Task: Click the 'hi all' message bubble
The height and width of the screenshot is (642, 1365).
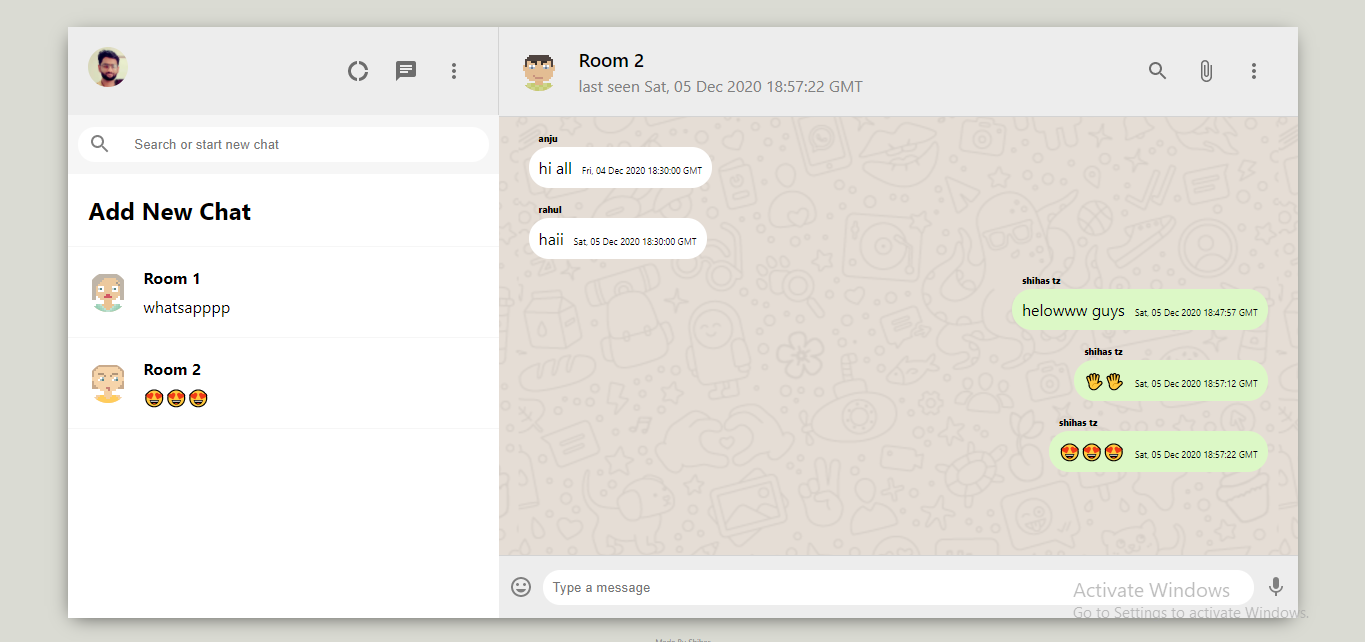Action: point(620,168)
